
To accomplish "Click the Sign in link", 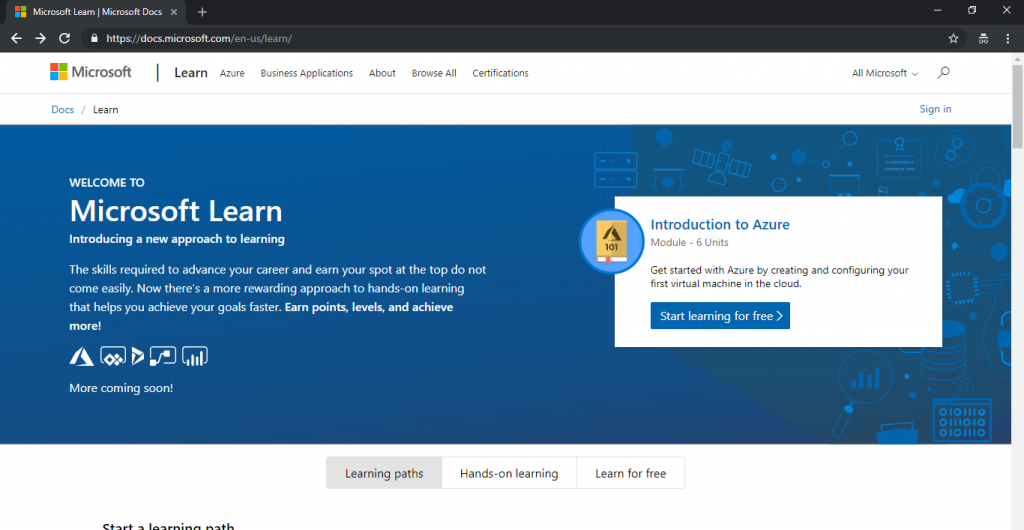I will point(935,109).
